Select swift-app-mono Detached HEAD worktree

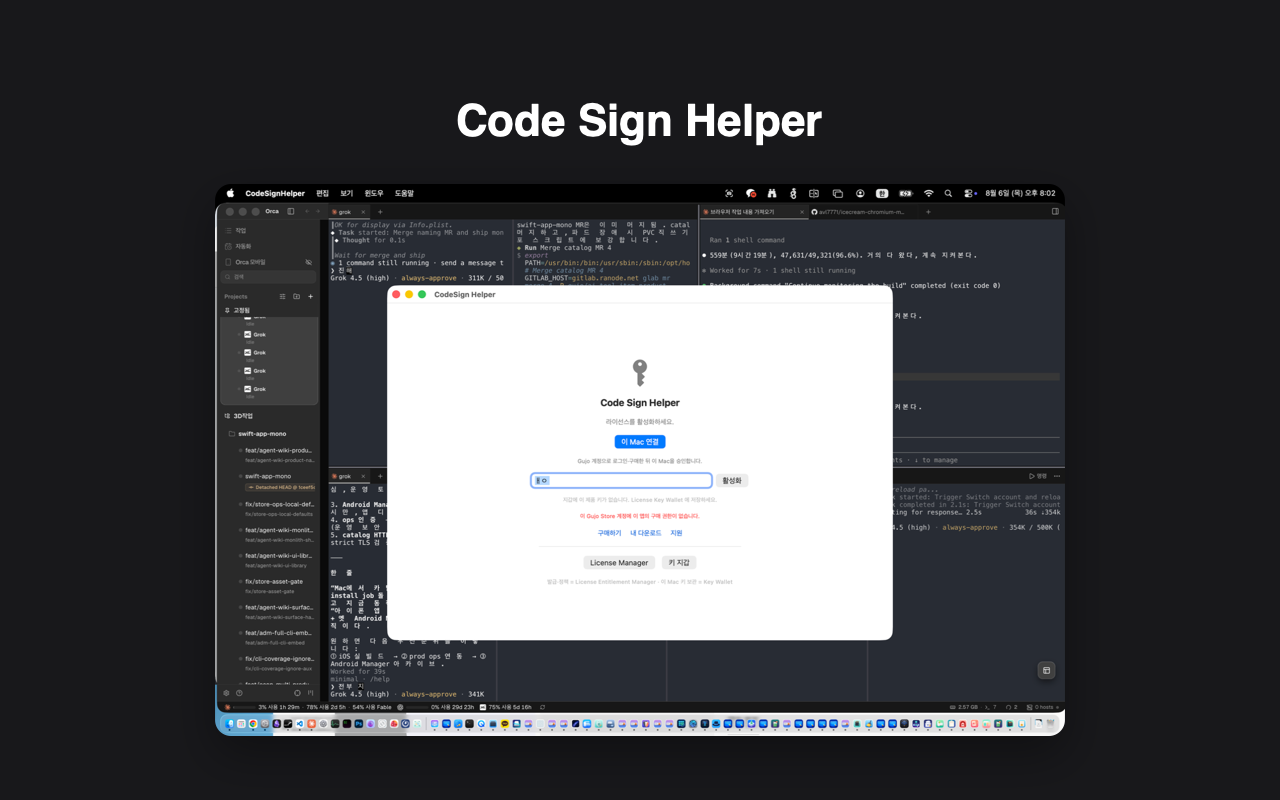tap(275, 481)
